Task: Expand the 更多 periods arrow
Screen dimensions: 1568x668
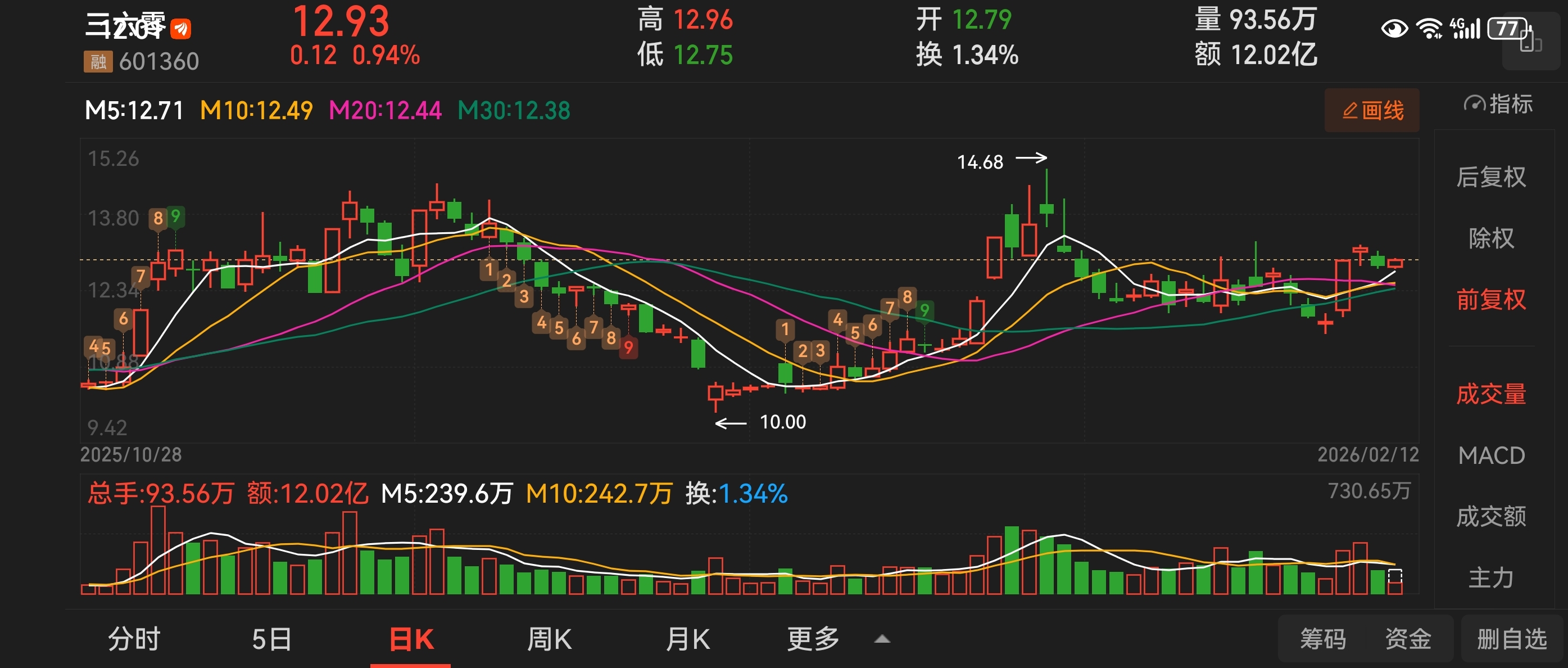Action: coord(882,639)
